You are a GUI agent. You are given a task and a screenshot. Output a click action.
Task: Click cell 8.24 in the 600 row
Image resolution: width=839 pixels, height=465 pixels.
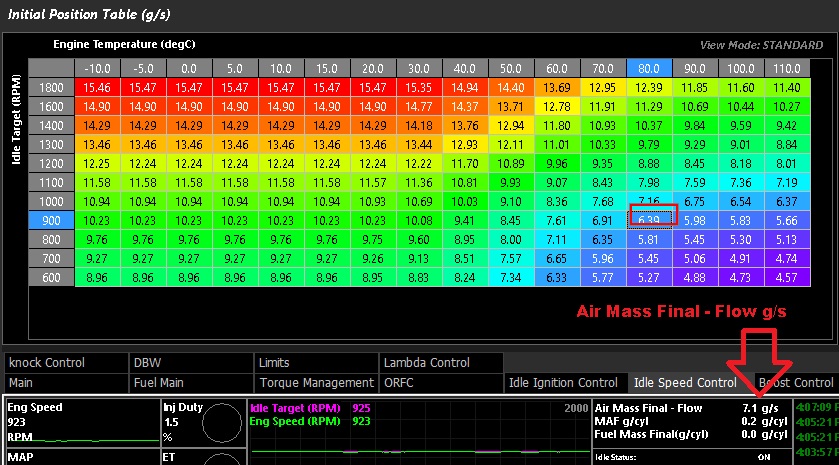[464, 278]
